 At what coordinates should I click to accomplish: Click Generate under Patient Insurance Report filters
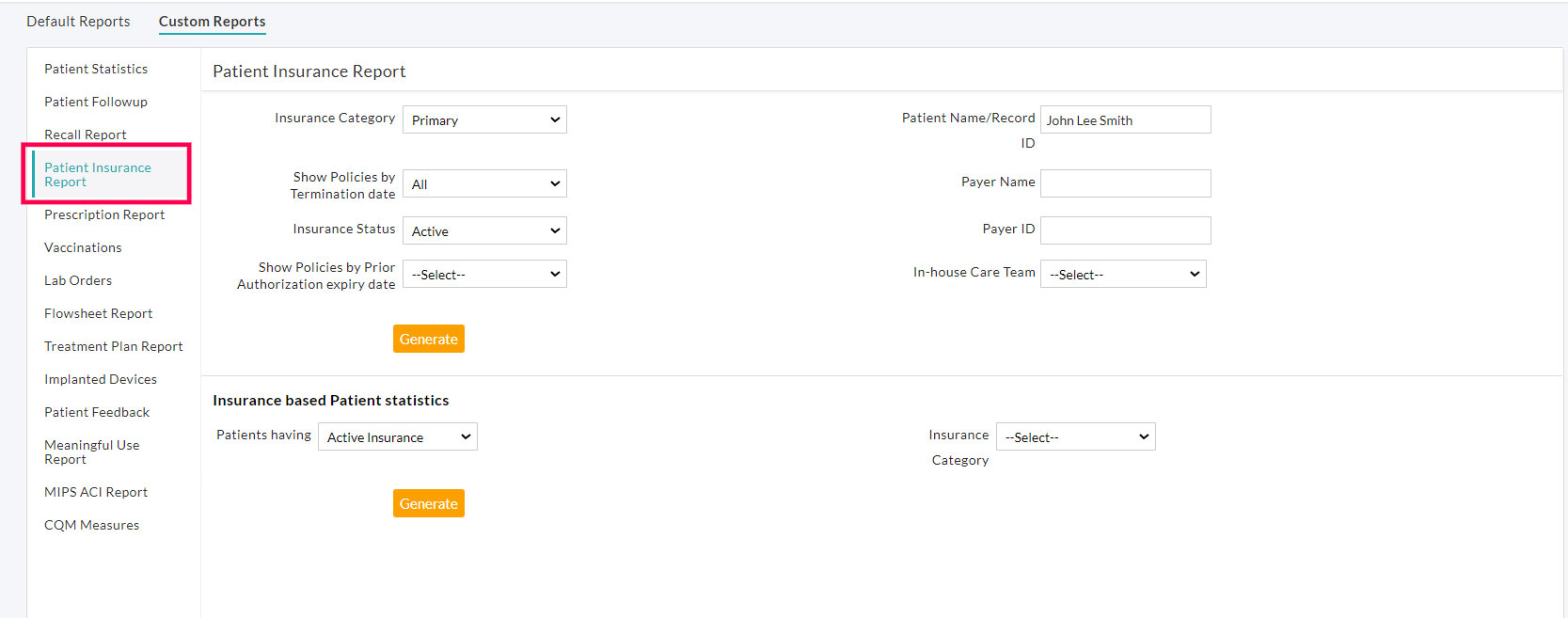tap(428, 340)
